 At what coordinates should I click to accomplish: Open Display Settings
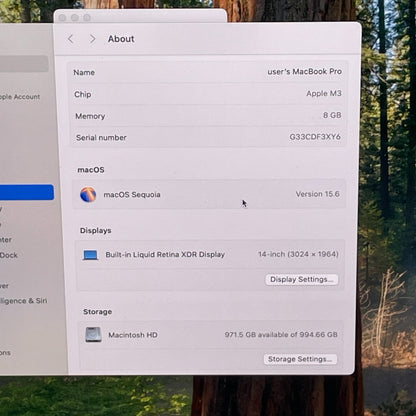302,279
